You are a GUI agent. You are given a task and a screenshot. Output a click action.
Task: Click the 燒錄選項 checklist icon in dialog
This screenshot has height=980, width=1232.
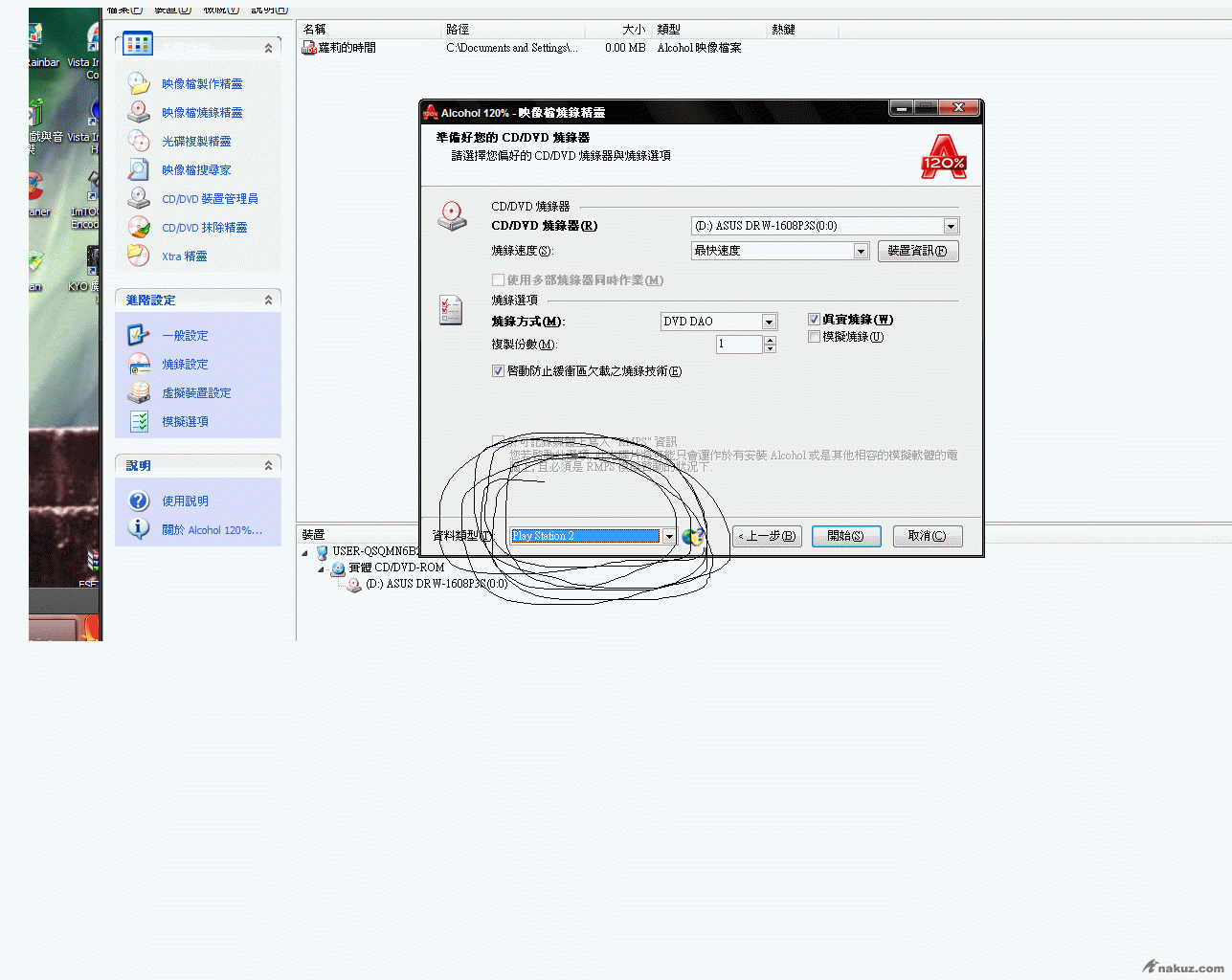click(451, 310)
